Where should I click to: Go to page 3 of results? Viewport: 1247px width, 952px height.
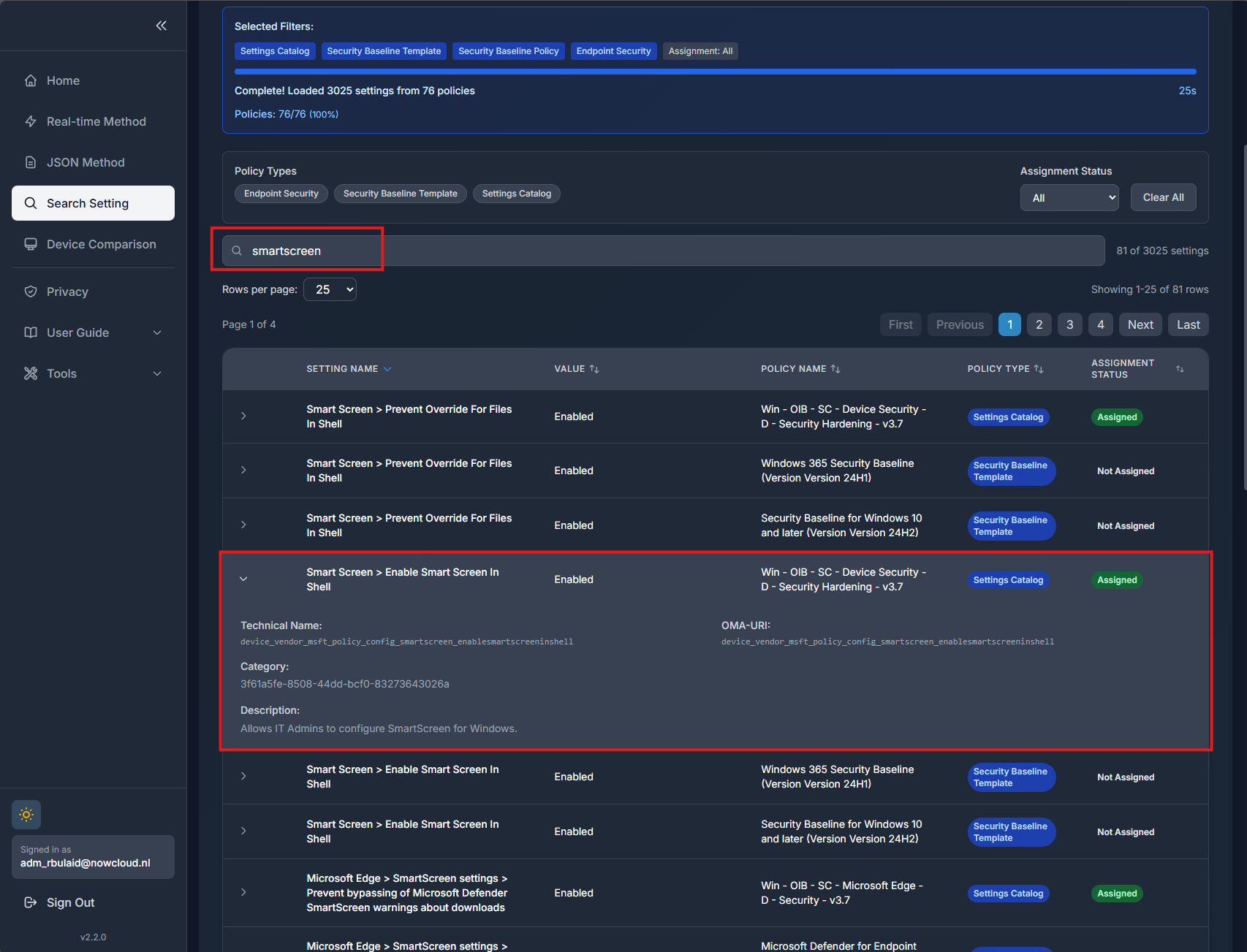pyautogui.click(x=1069, y=324)
